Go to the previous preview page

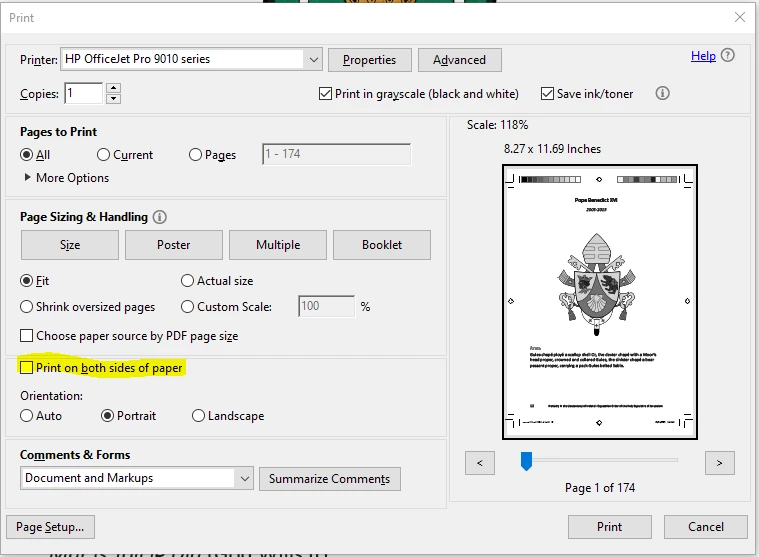(480, 463)
